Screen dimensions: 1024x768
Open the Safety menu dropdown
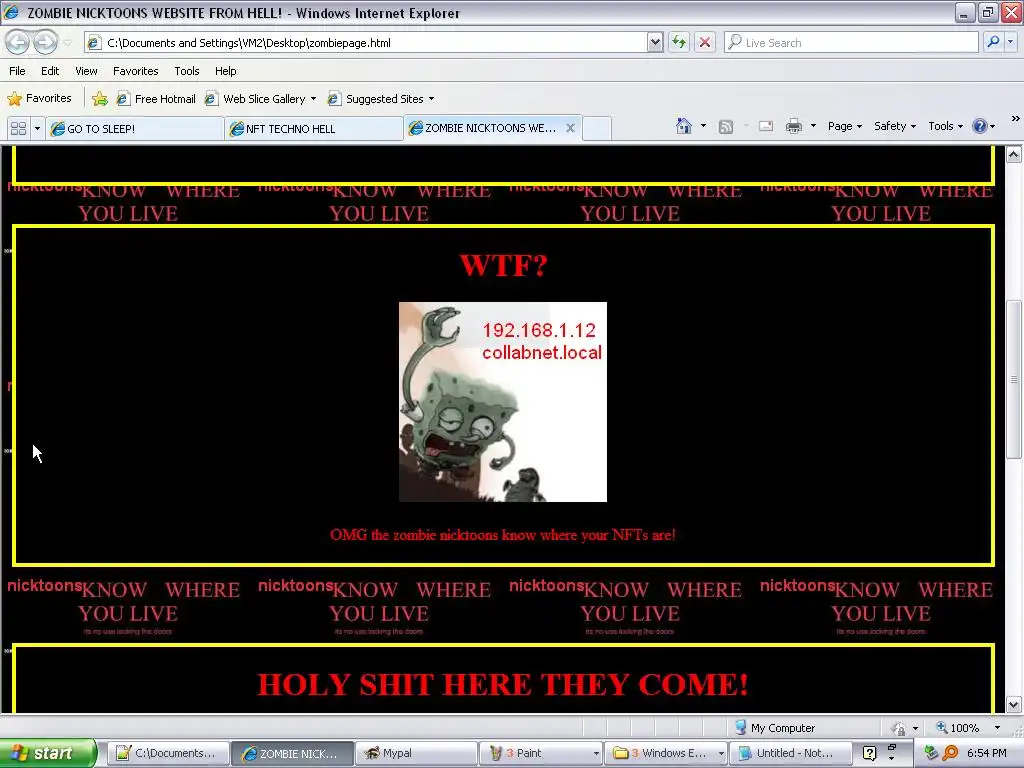(x=895, y=126)
